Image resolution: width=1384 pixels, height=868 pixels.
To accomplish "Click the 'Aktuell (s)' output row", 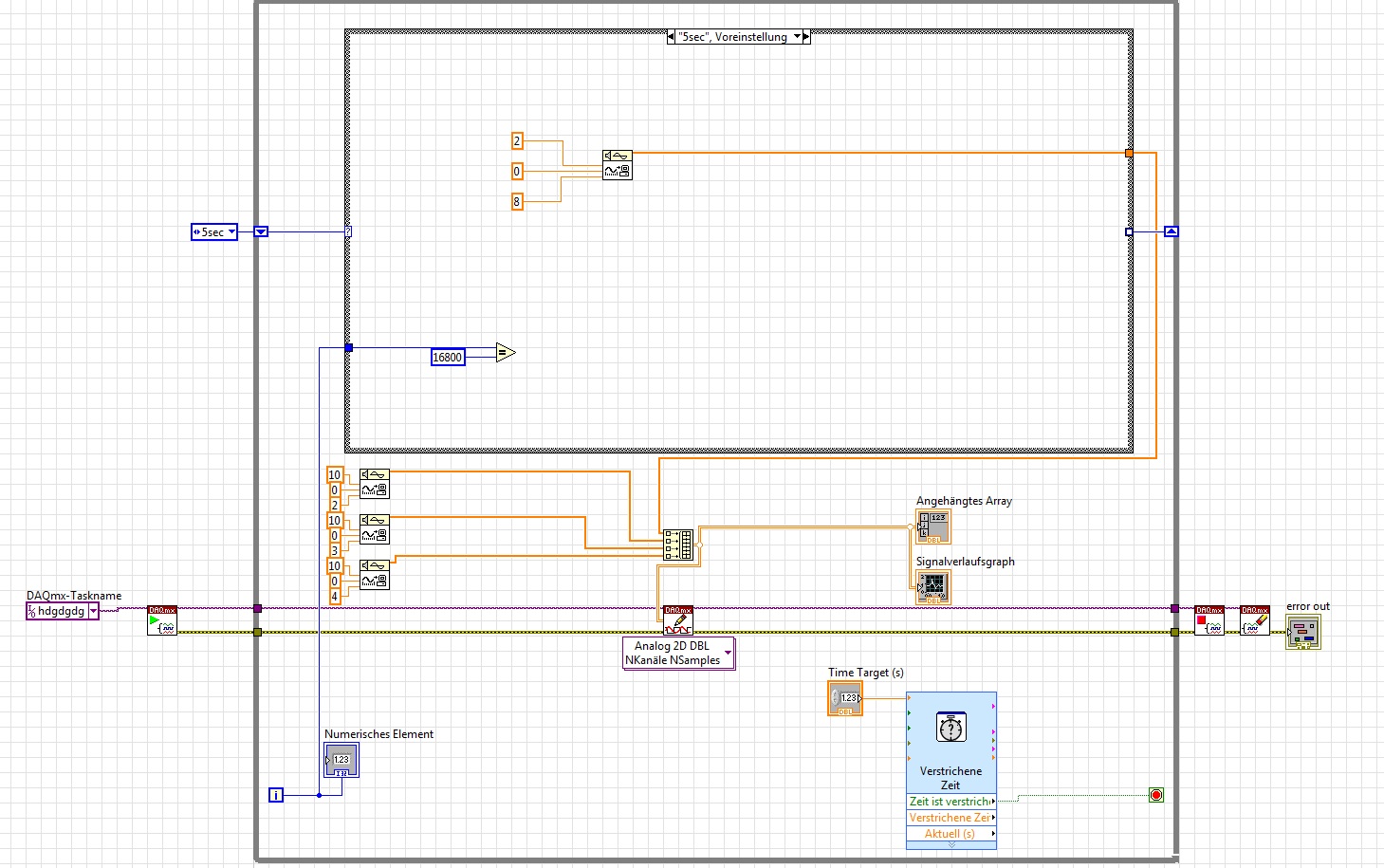I will click(x=951, y=834).
